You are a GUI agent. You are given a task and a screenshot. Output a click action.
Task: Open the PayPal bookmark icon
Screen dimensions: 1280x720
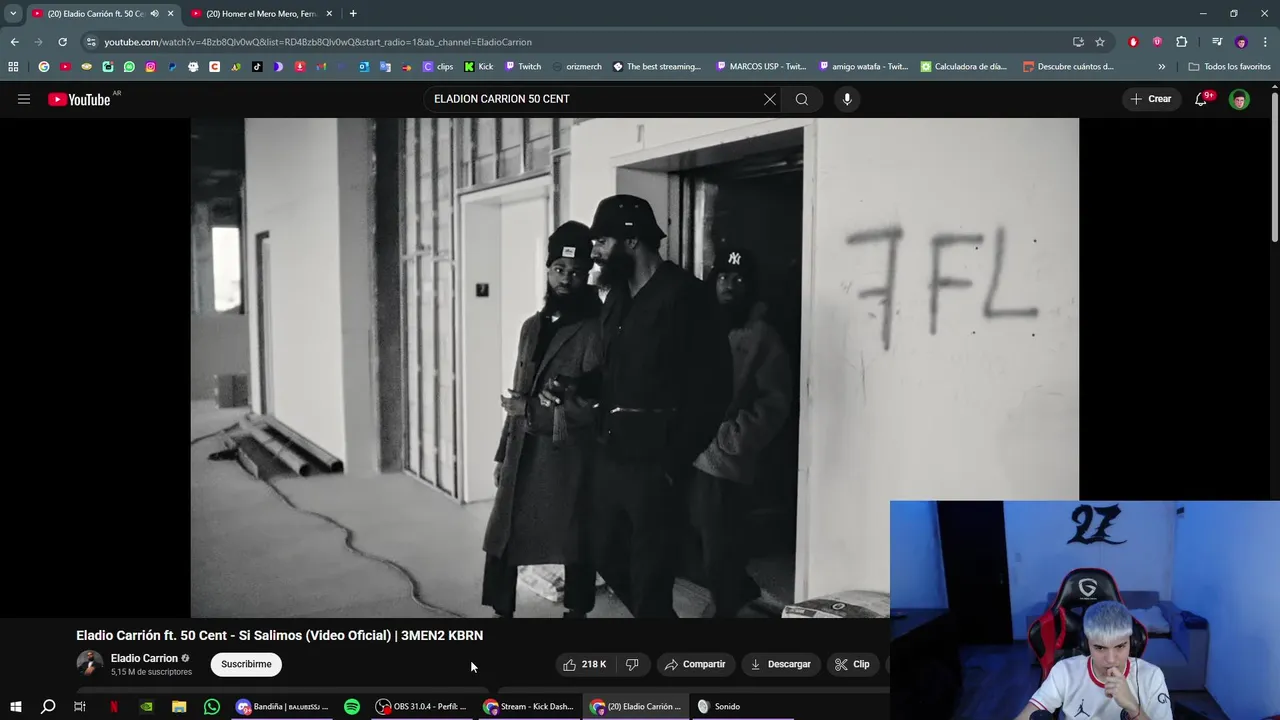172,67
